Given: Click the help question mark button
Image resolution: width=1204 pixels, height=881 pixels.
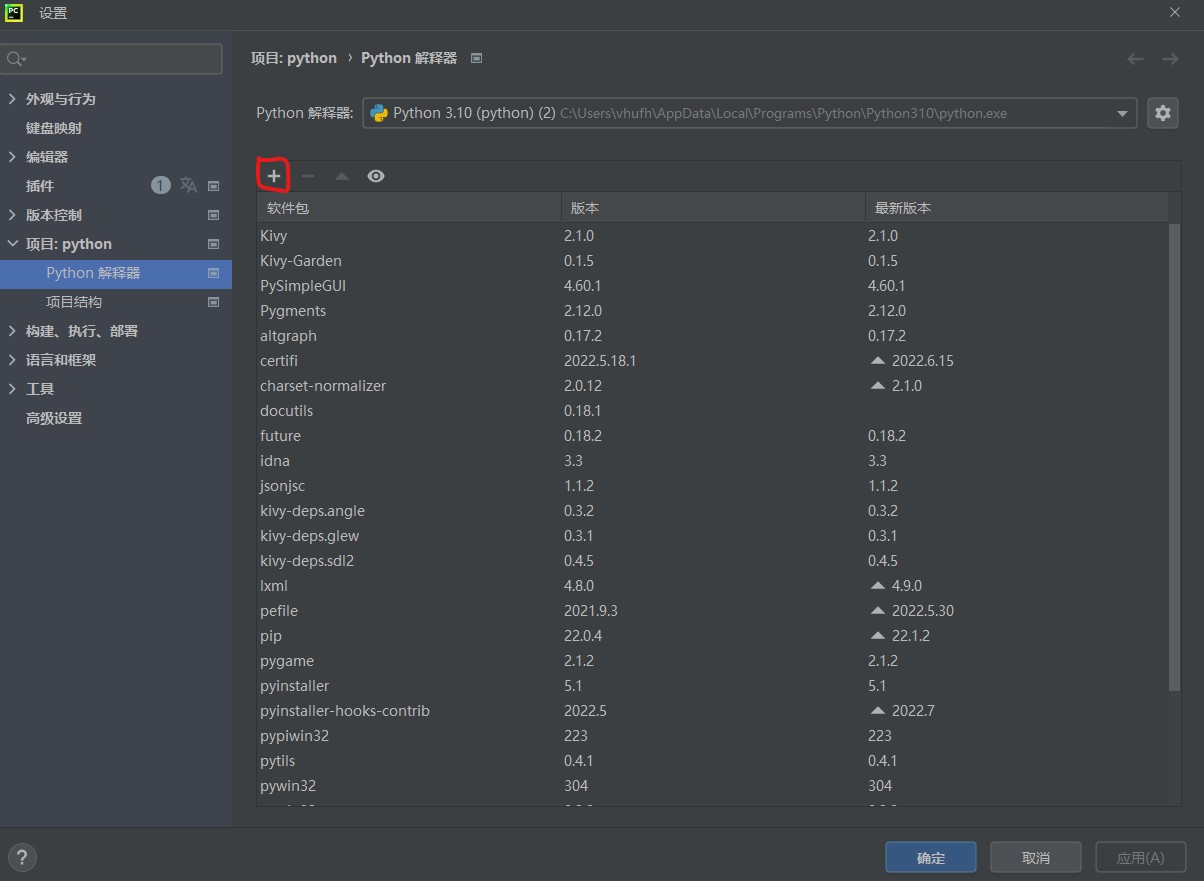Looking at the screenshot, I should [x=22, y=857].
